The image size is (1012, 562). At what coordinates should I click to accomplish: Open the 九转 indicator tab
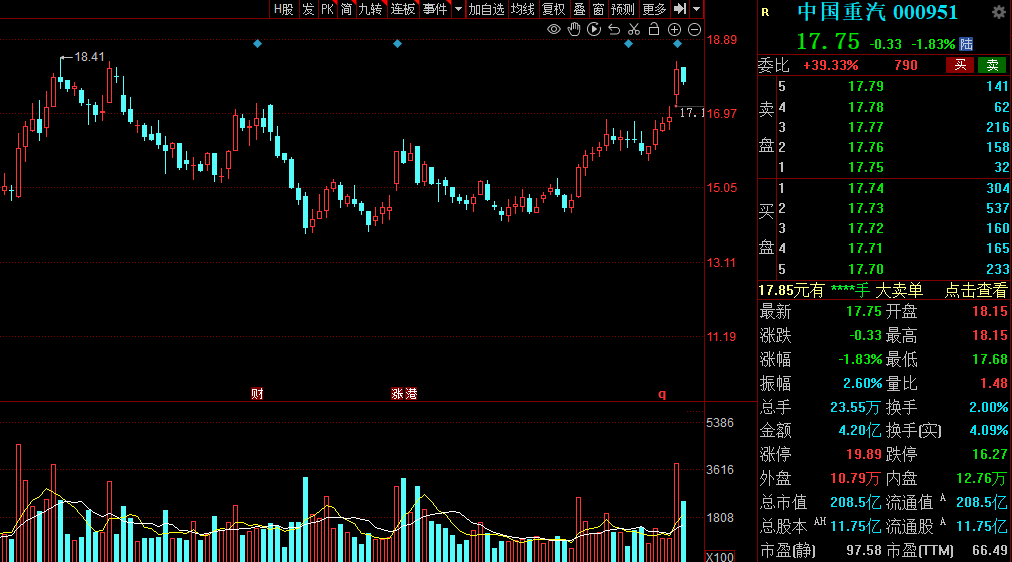(370, 9)
